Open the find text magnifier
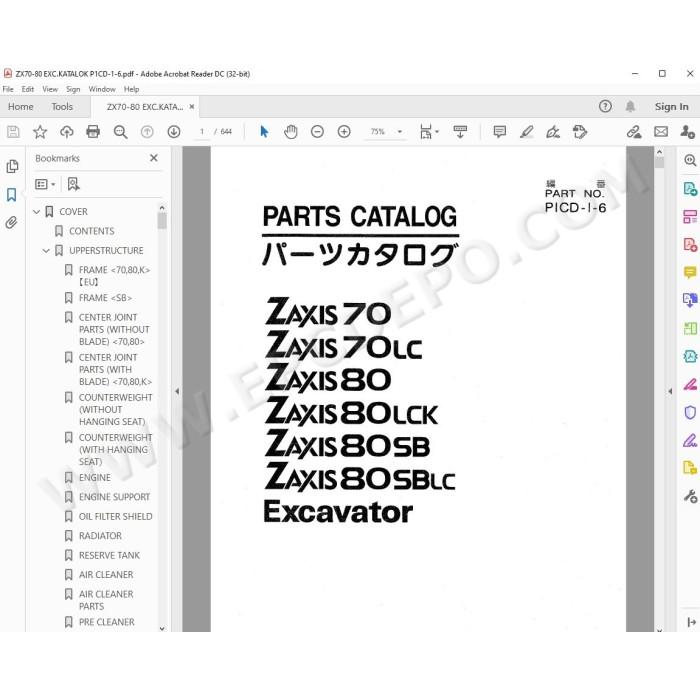Viewport: 700px width, 700px height. tap(120, 132)
